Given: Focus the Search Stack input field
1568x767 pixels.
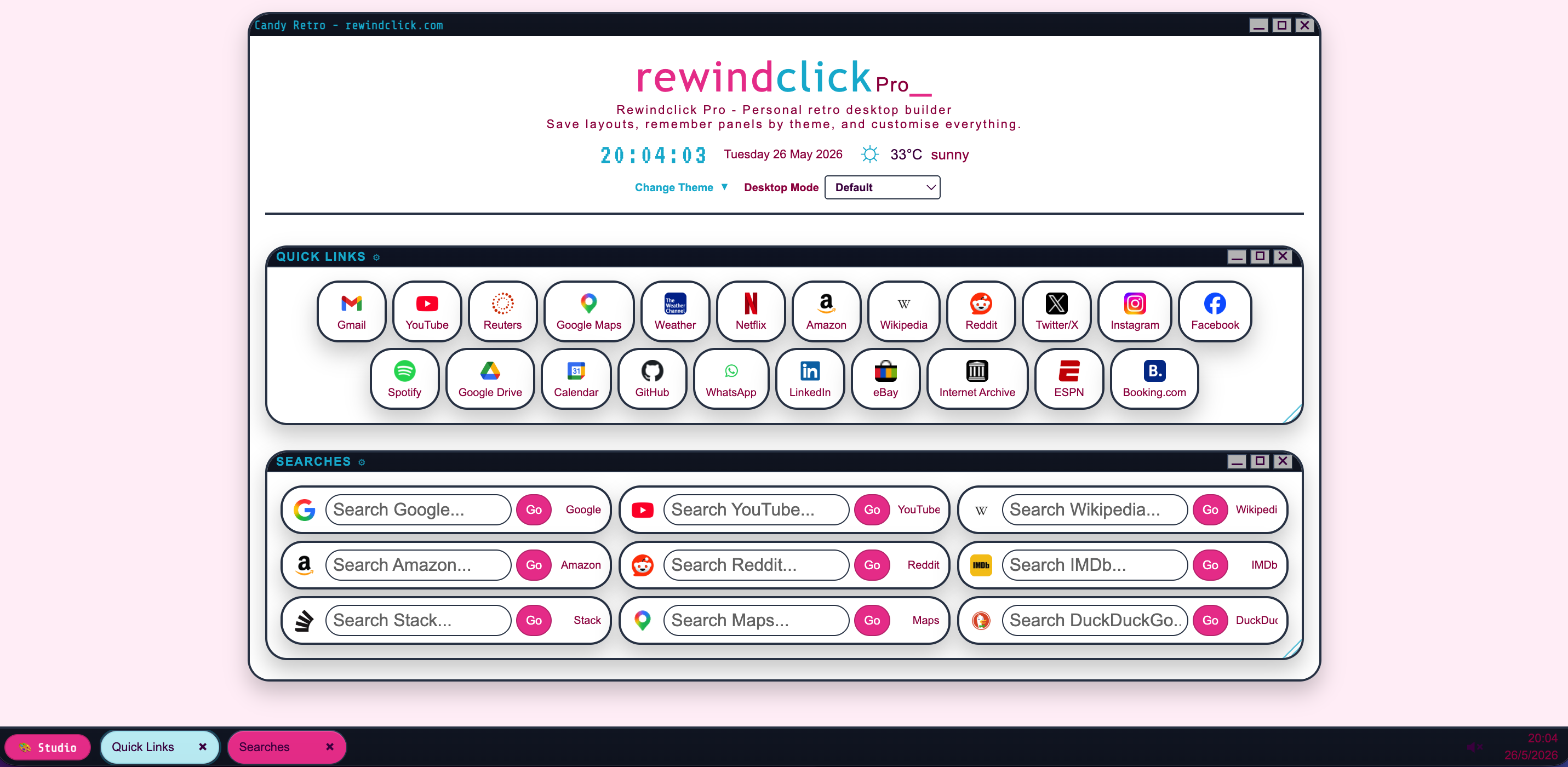Looking at the screenshot, I should 418,620.
